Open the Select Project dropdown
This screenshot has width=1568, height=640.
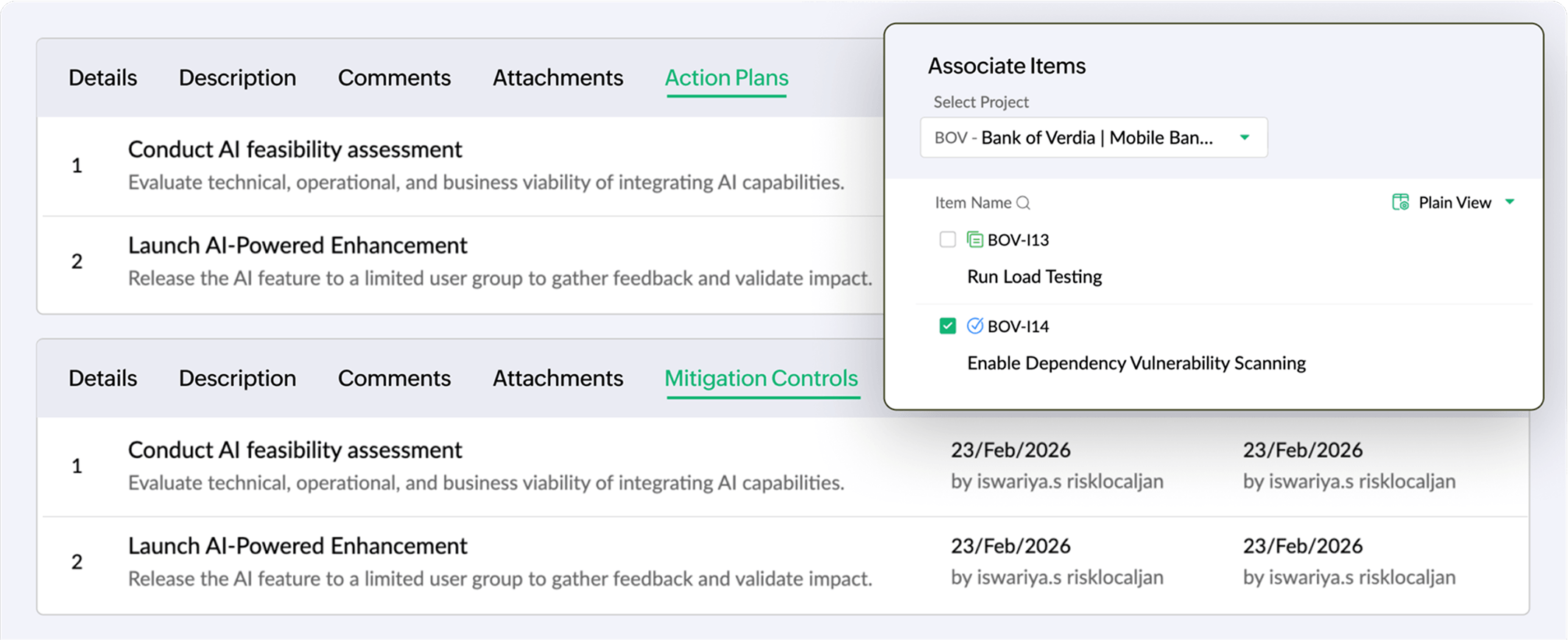point(1093,138)
